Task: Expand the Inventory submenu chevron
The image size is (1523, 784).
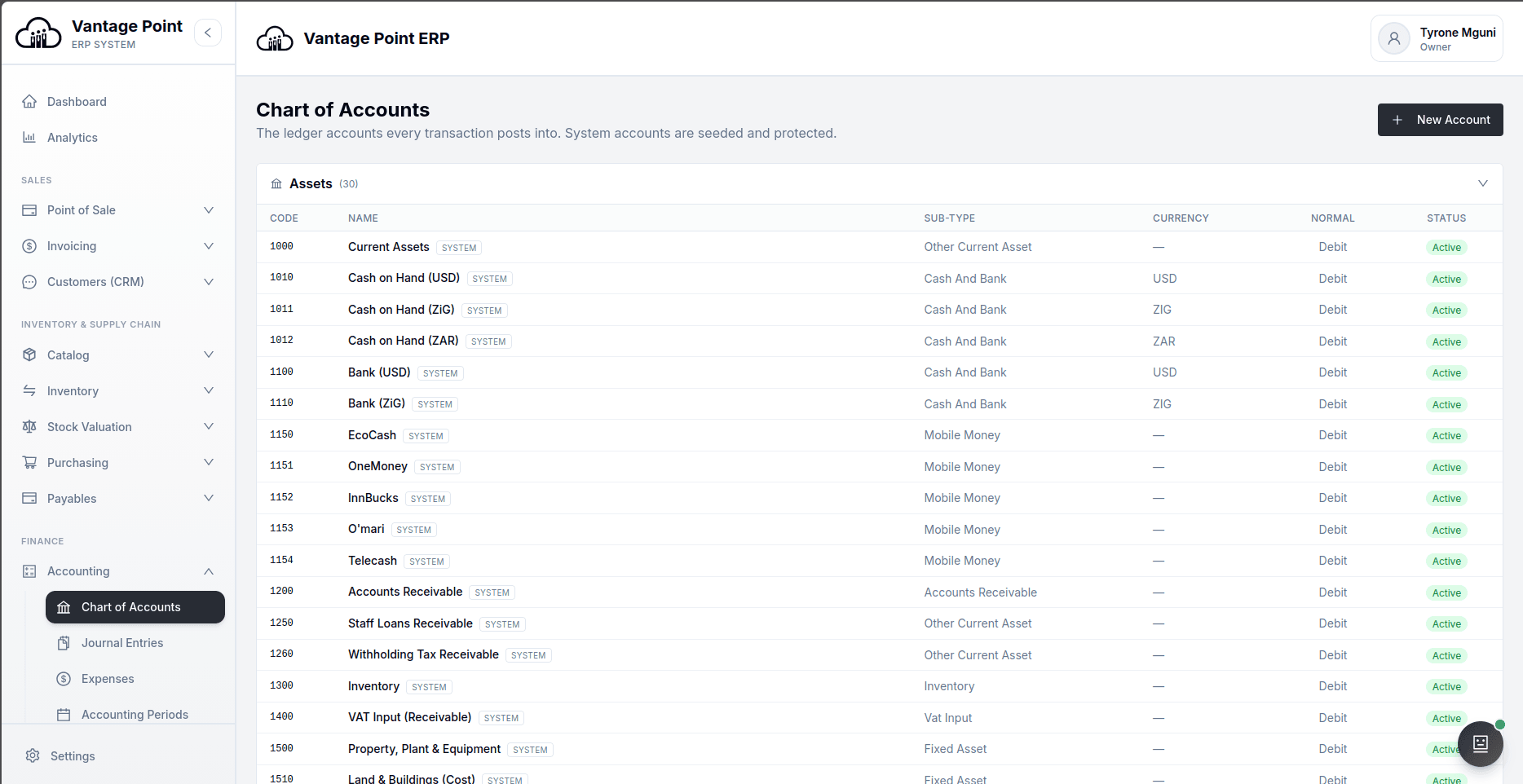Action: pos(209,391)
